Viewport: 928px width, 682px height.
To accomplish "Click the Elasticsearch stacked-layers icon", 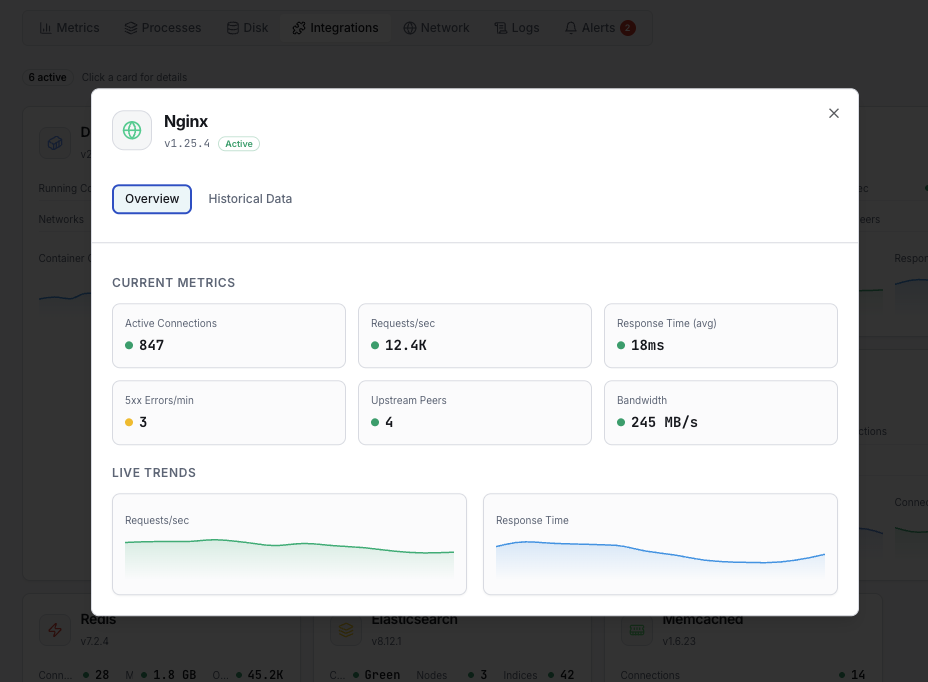I will (x=345, y=630).
